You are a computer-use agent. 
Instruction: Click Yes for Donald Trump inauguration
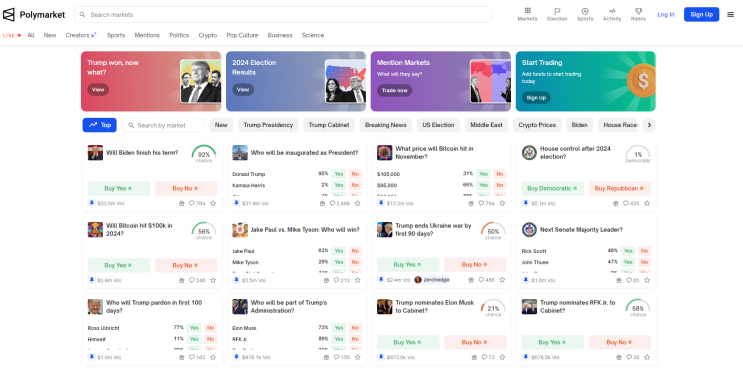pyautogui.click(x=338, y=174)
